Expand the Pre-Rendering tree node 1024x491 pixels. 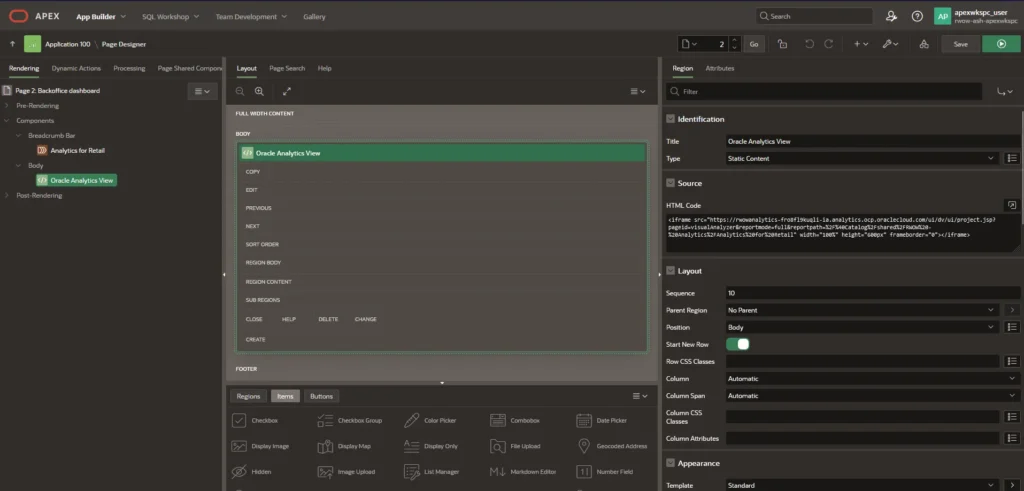[x=7, y=105]
